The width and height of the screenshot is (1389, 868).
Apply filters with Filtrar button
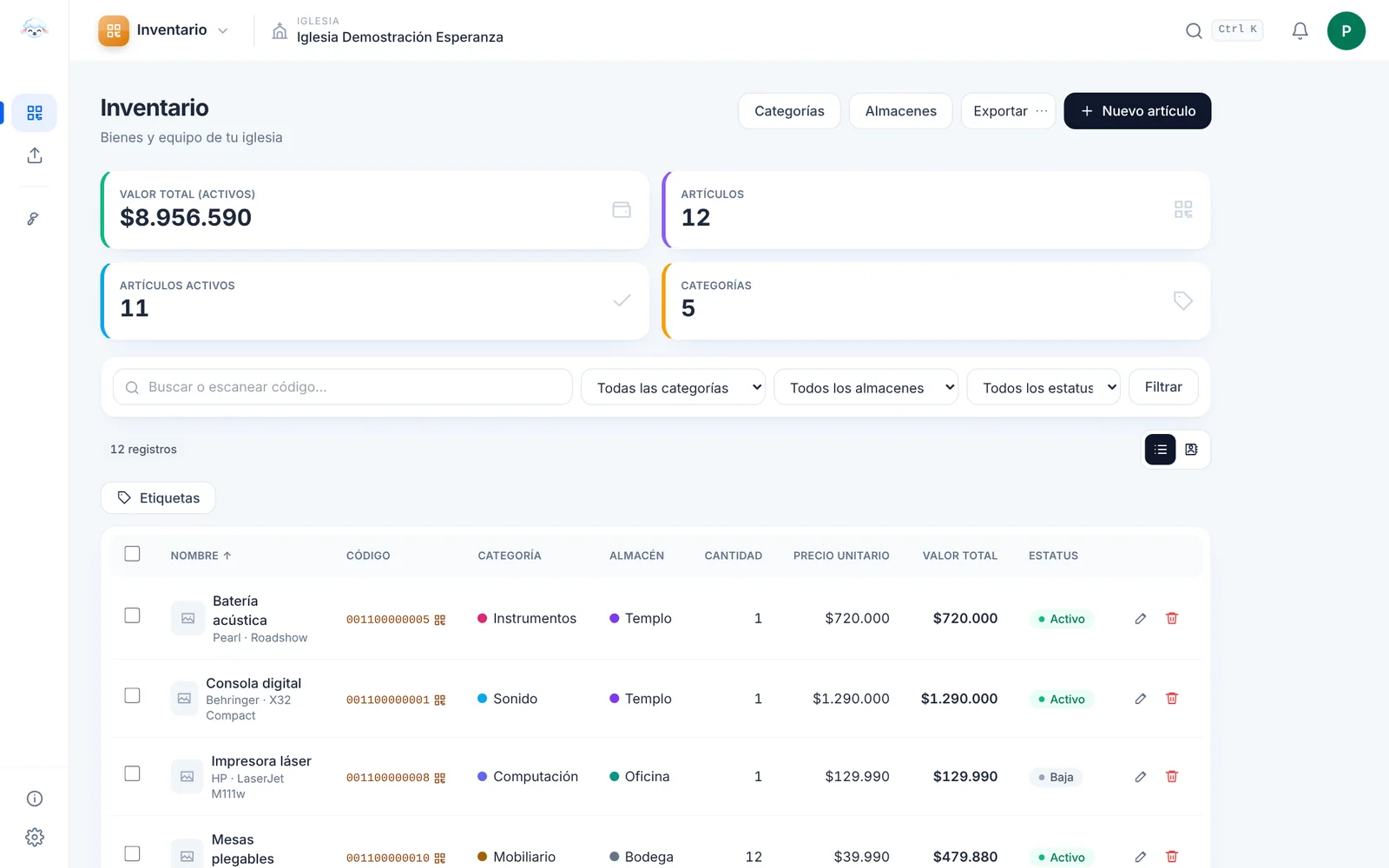point(1163,387)
